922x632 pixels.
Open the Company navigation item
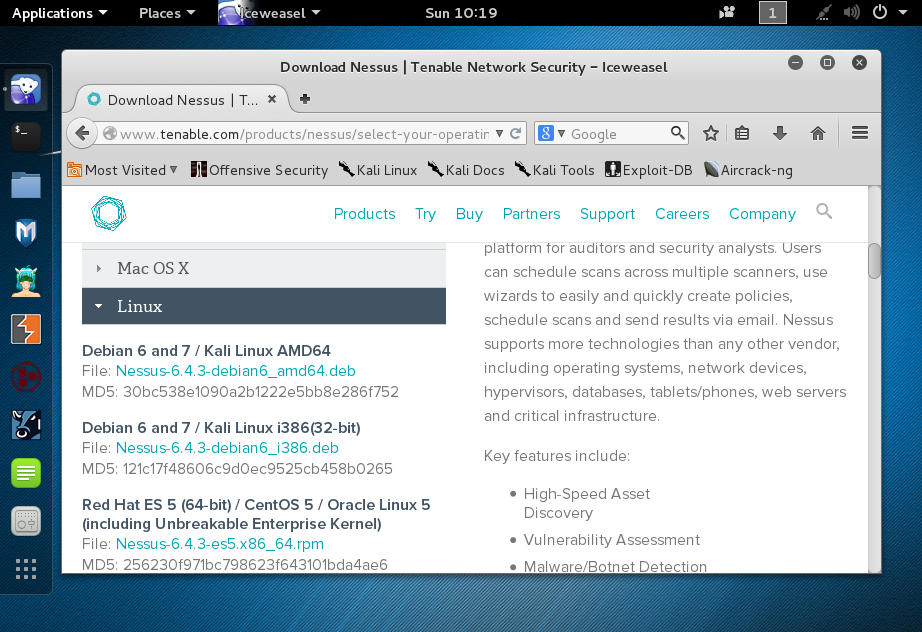pyautogui.click(x=762, y=213)
